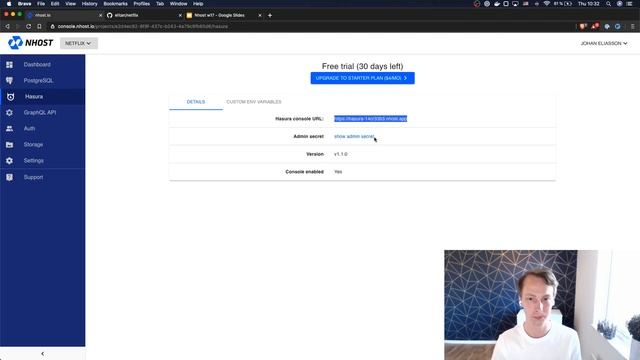Click the Auth users icon in the sidebar
This screenshot has width=640, height=360.
[x=9, y=129]
